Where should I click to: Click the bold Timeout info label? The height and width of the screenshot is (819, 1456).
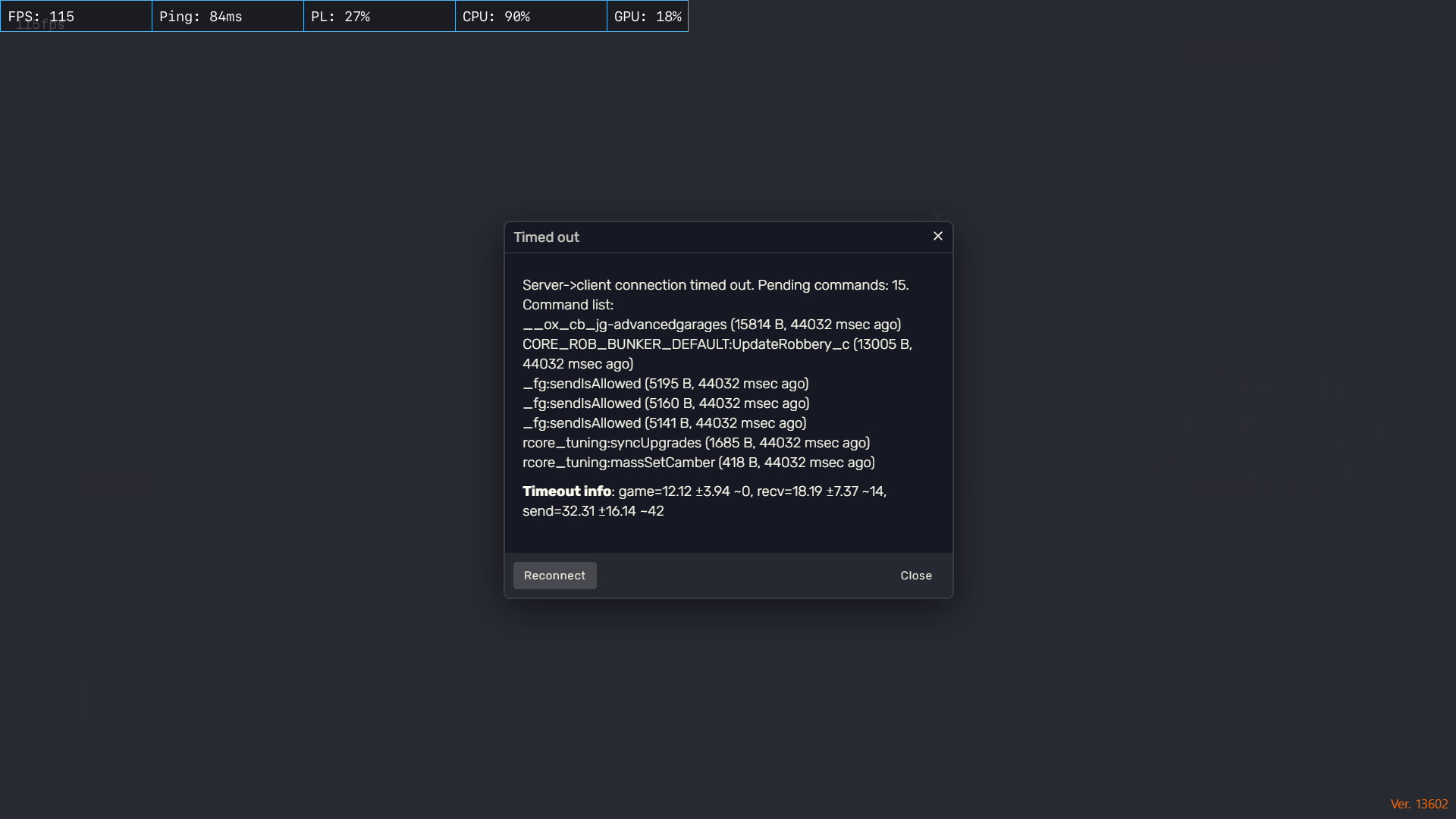tap(567, 491)
